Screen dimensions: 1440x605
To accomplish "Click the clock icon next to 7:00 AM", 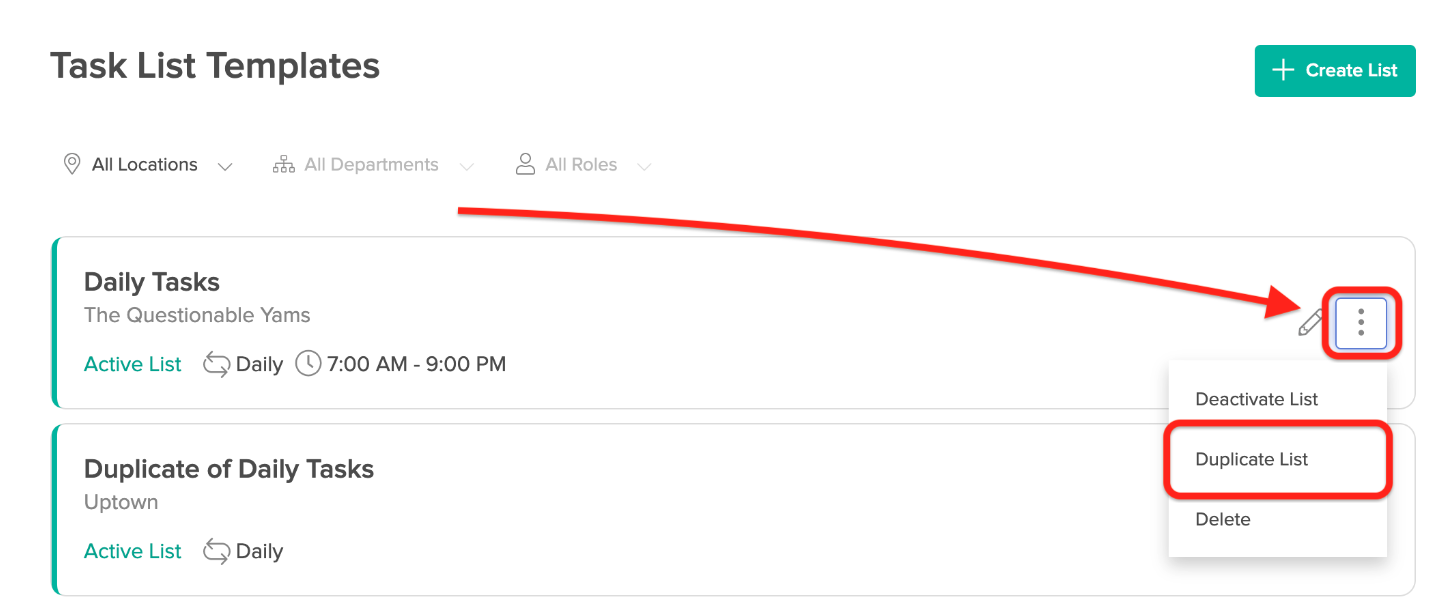I will [x=309, y=364].
